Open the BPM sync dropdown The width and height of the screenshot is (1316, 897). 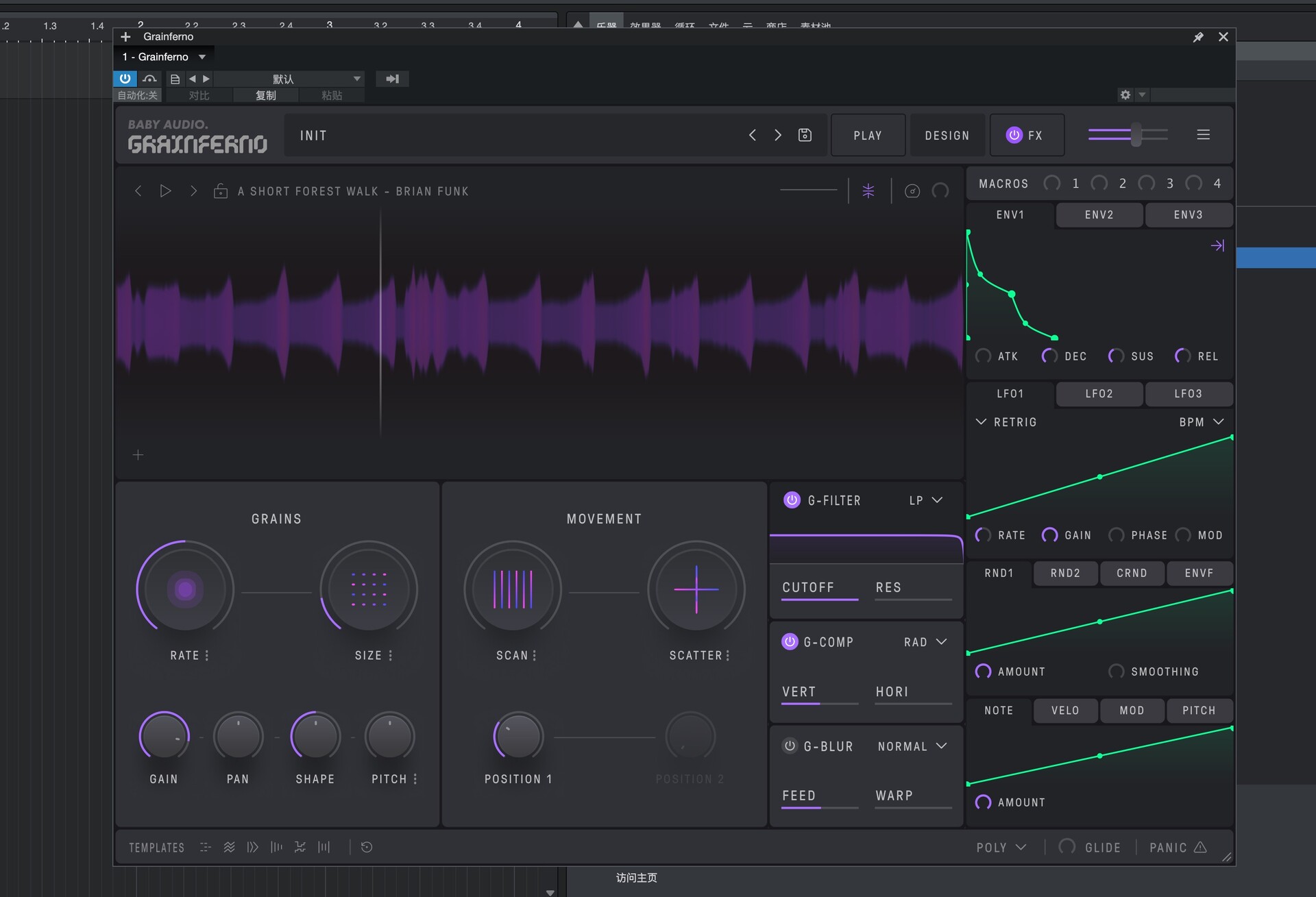[x=1201, y=422]
